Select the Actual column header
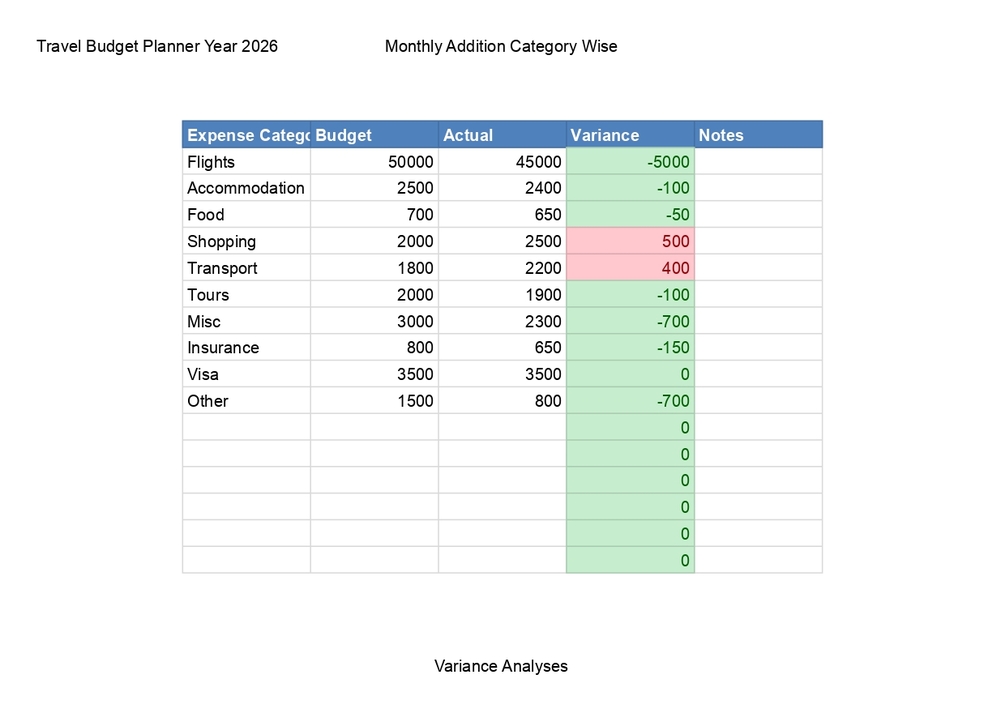 tap(502, 135)
